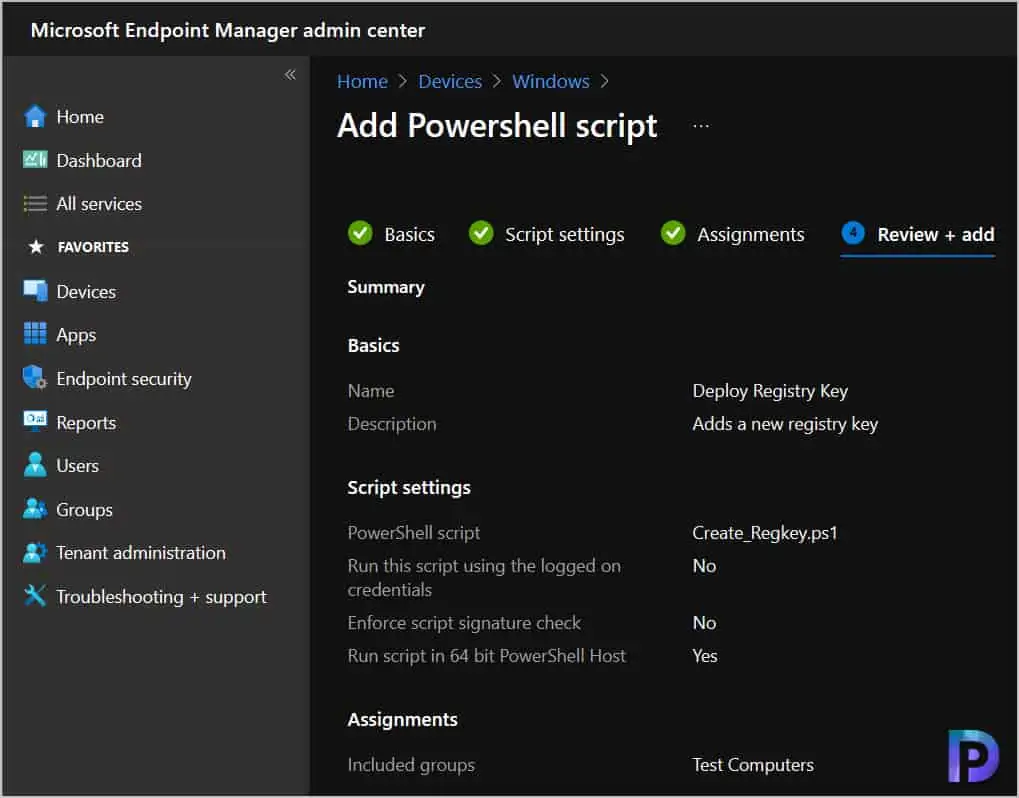Click 'Run script in 64 bit PowerShell Host' label
Viewport: 1019px width, 798px height.
tap(486, 656)
